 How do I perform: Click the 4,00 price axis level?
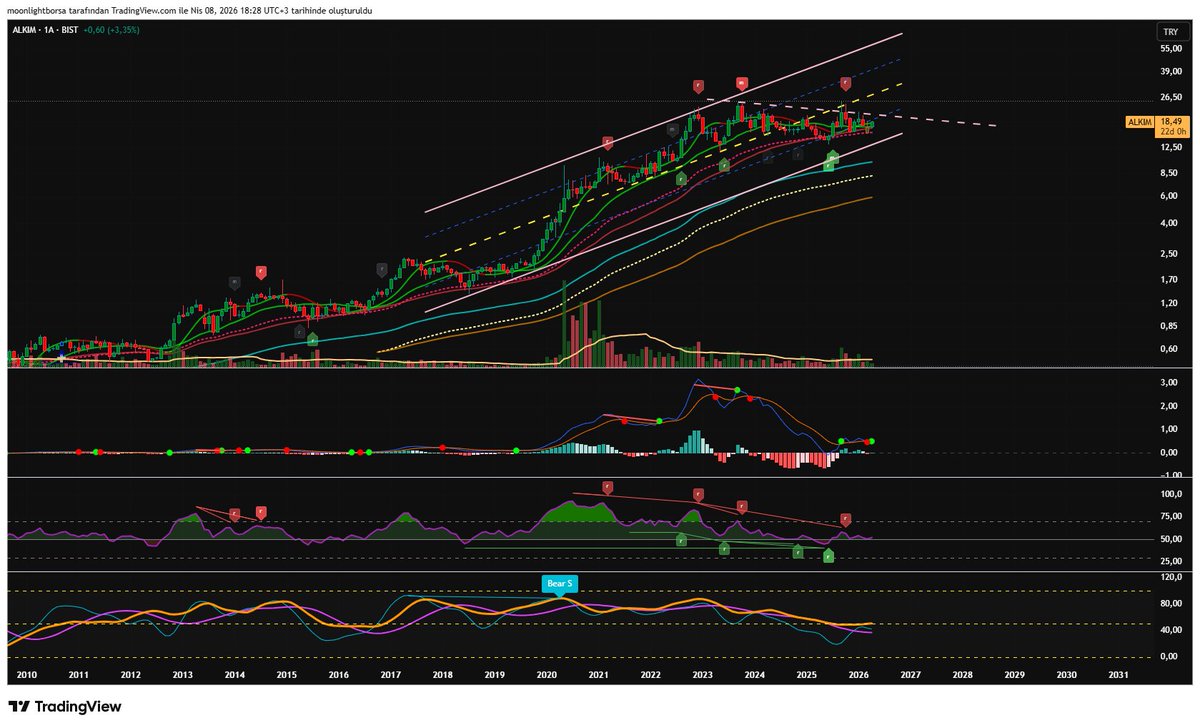(x=1169, y=223)
